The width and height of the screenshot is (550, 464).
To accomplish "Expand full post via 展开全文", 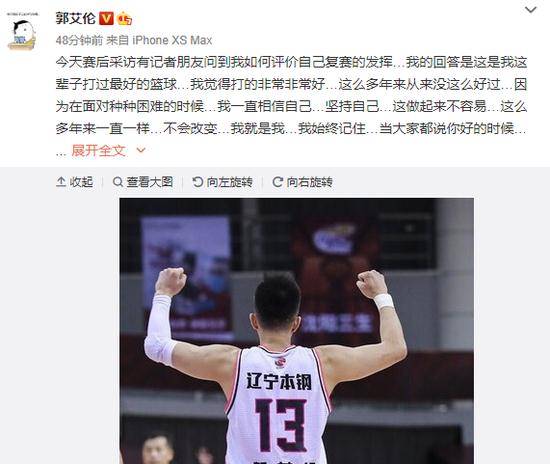I will (98, 150).
